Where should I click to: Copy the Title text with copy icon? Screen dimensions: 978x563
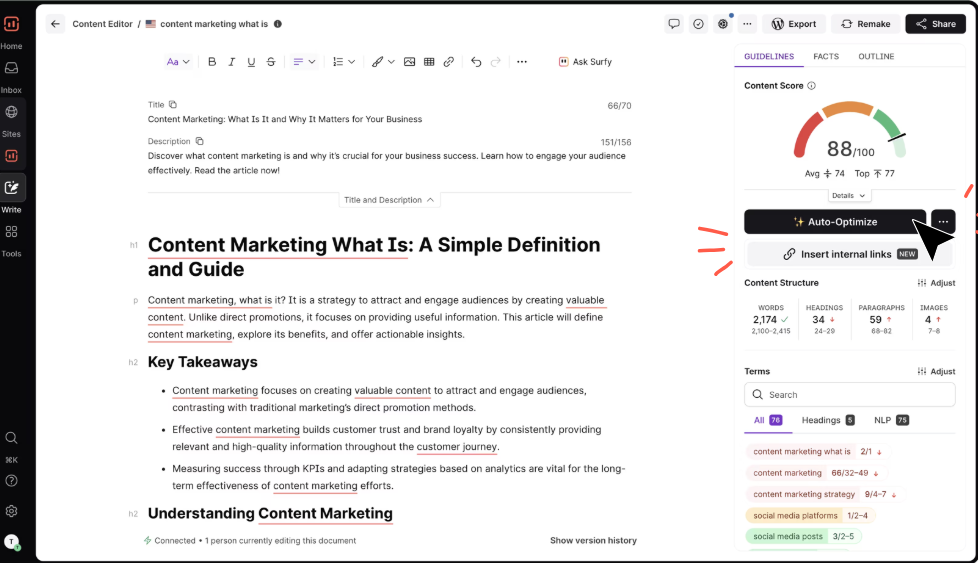[173, 104]
